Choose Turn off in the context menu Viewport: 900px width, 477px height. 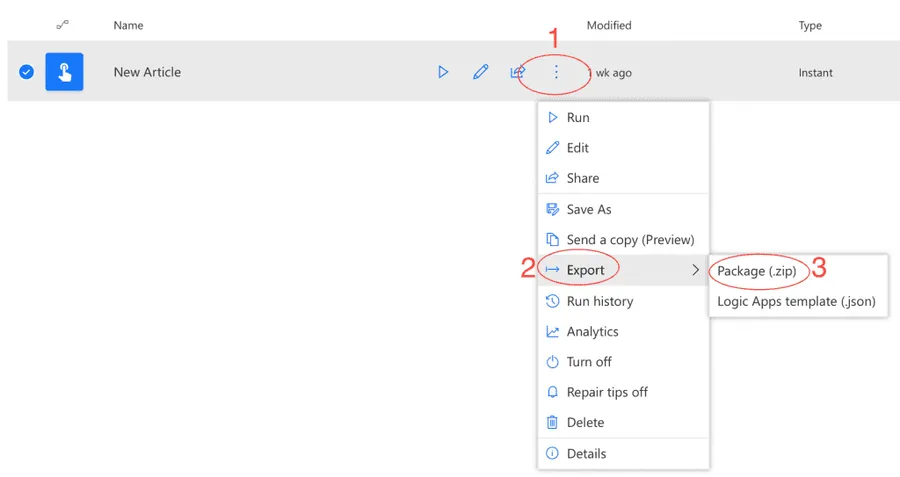pos(589,362)
